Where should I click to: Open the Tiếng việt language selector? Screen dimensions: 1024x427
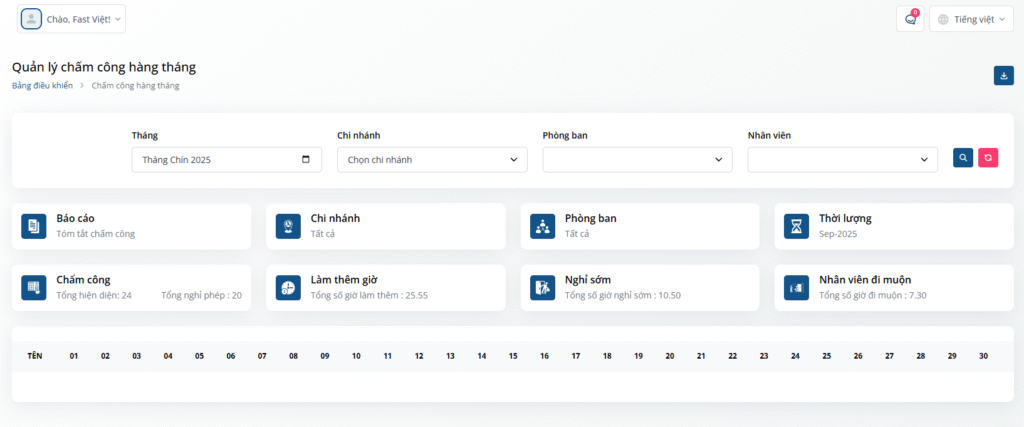[x=971, y=19]
